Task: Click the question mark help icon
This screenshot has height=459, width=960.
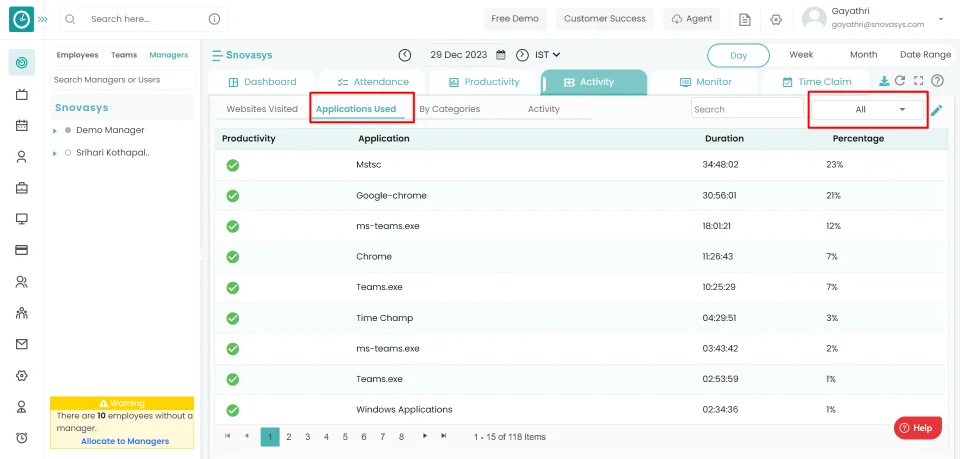Action: (x=937, y=81)
